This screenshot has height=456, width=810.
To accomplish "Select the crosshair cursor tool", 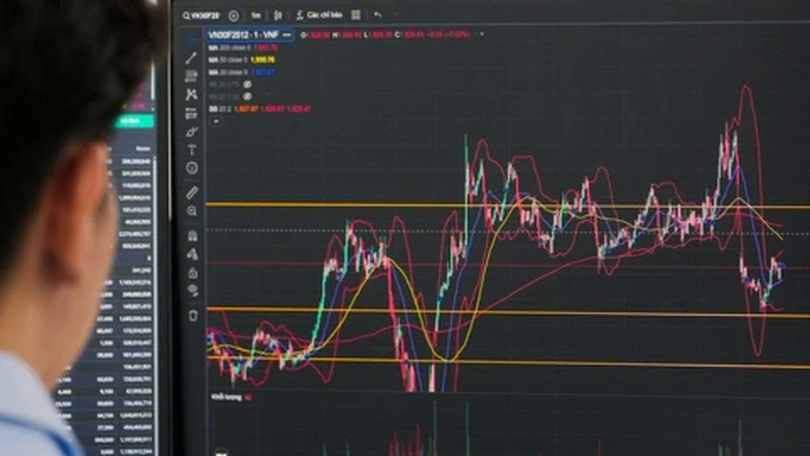I will pos(192,40).
